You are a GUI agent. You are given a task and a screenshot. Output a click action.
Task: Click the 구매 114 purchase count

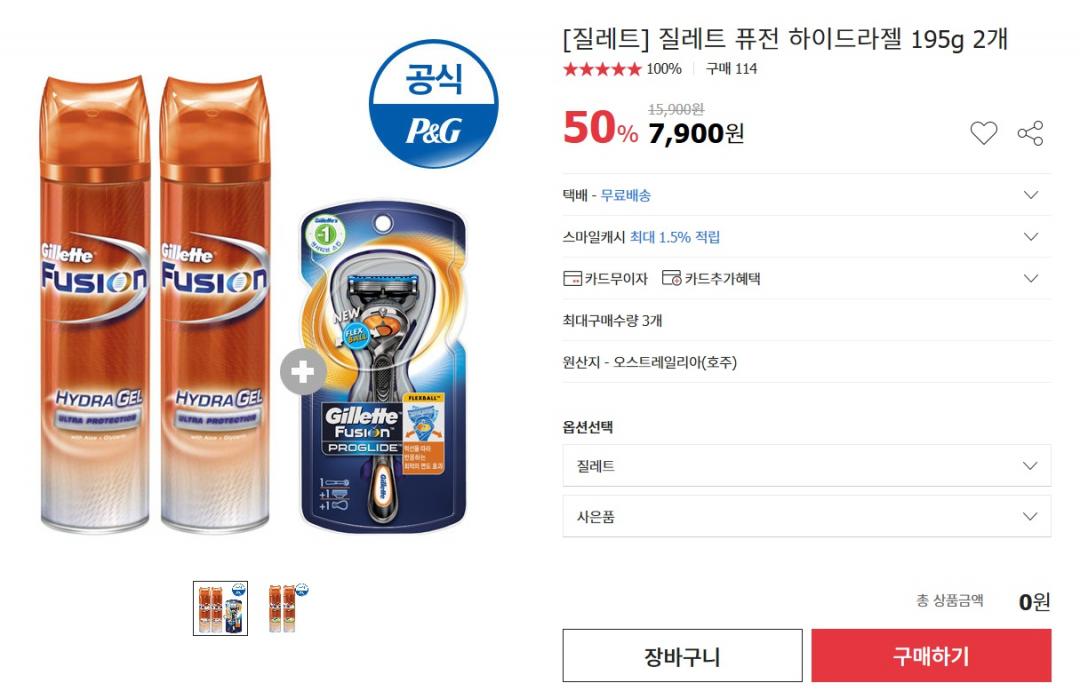pyautogui.click(x=731, y=69)
